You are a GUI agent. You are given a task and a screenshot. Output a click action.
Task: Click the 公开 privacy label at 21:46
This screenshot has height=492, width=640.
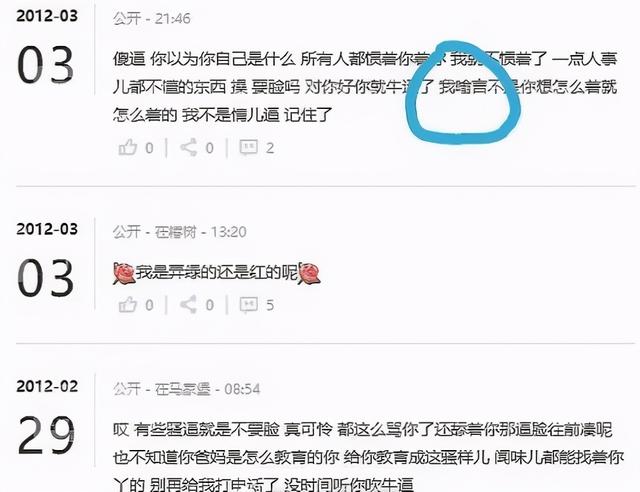(127, 18)
